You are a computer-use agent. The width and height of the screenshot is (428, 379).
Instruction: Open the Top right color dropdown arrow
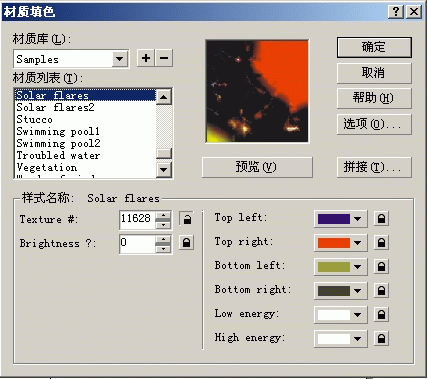[x=358, y=243]
